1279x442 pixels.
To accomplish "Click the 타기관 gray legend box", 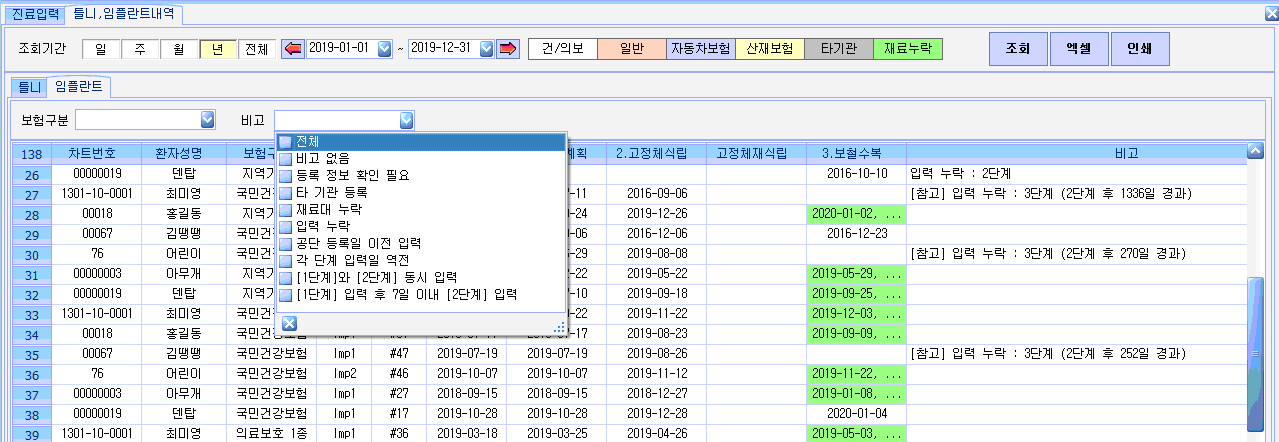I will pyautogui.click(x=838, y=49).
